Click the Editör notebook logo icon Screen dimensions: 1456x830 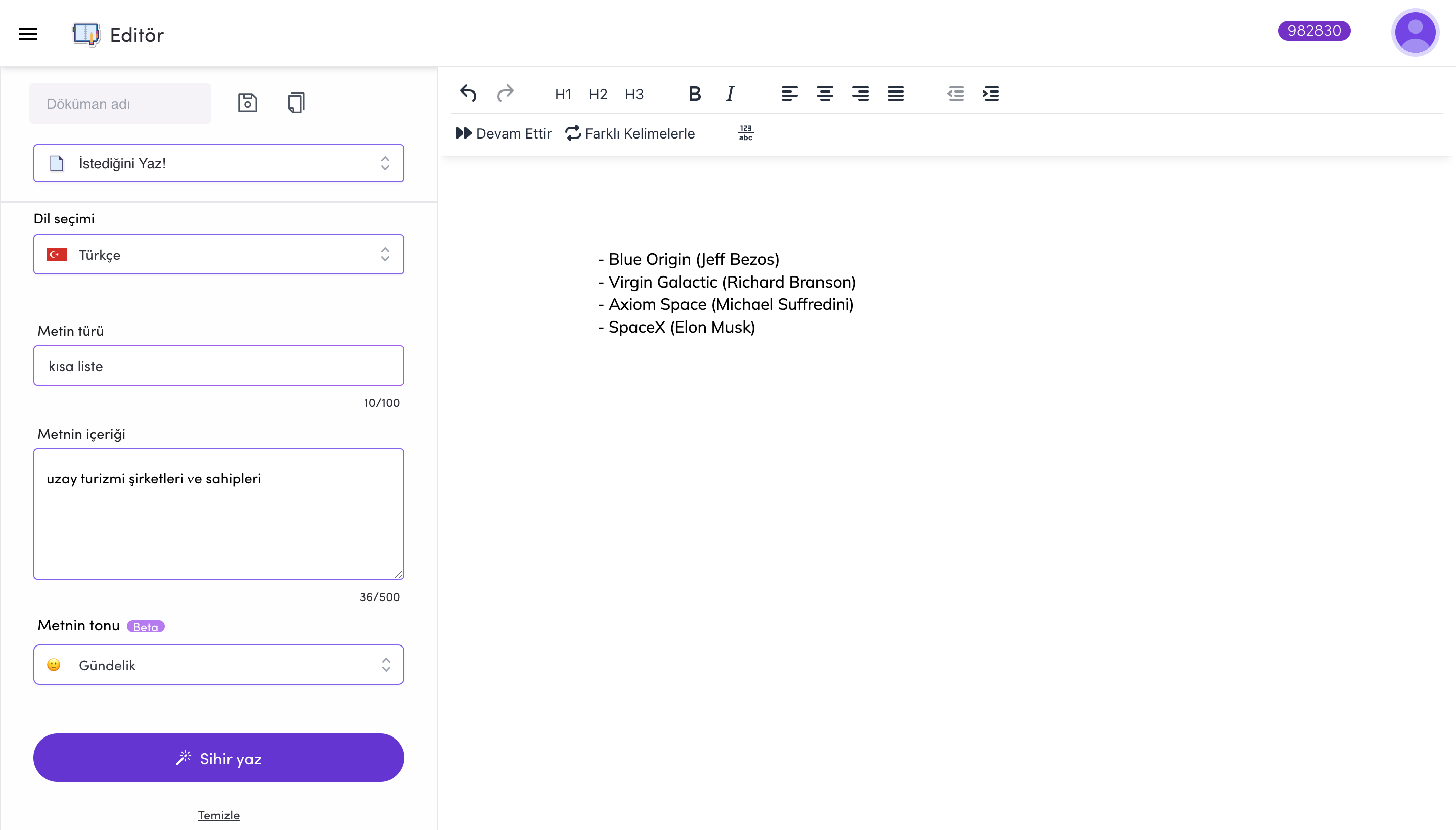(86, 34)
